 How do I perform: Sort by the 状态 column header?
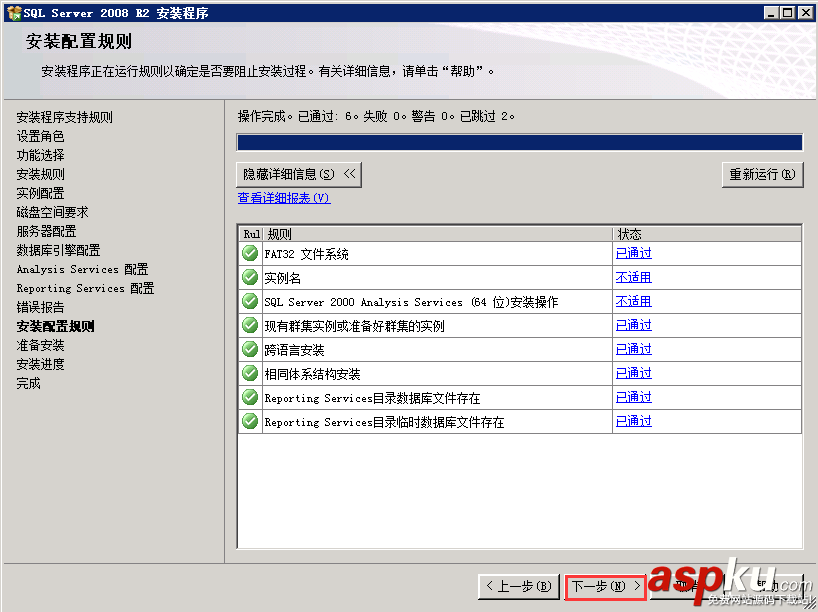click(x=707, y=234)
